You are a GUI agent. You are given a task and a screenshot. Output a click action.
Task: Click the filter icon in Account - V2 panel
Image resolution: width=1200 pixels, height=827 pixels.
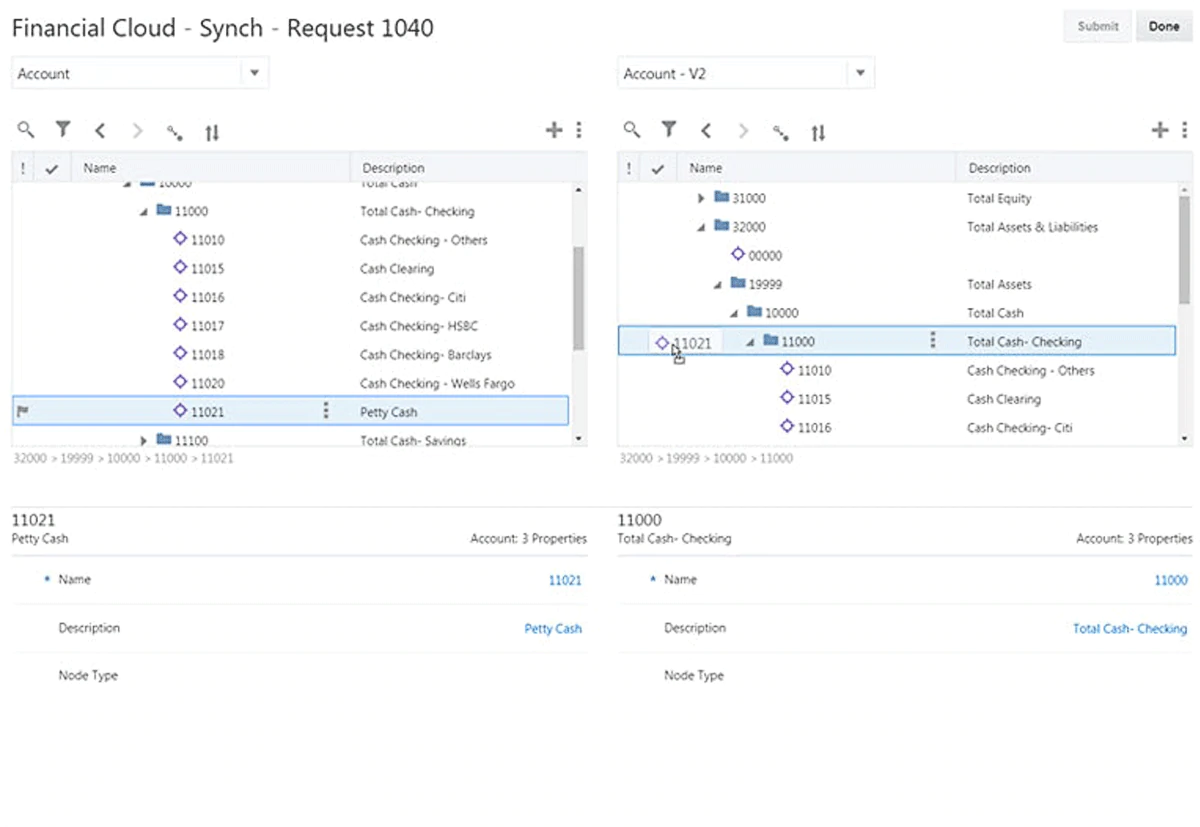pyautogui.click(x=669, y=130)
